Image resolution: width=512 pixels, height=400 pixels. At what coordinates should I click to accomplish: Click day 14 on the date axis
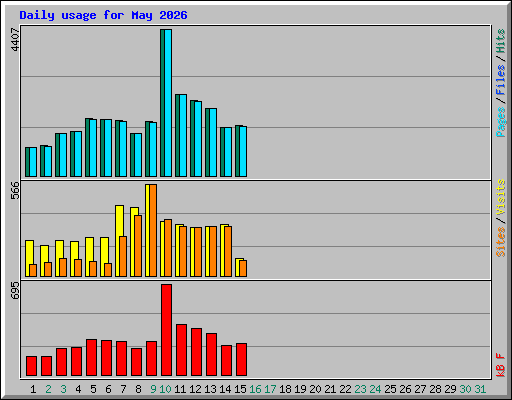(x=225, y=389)
